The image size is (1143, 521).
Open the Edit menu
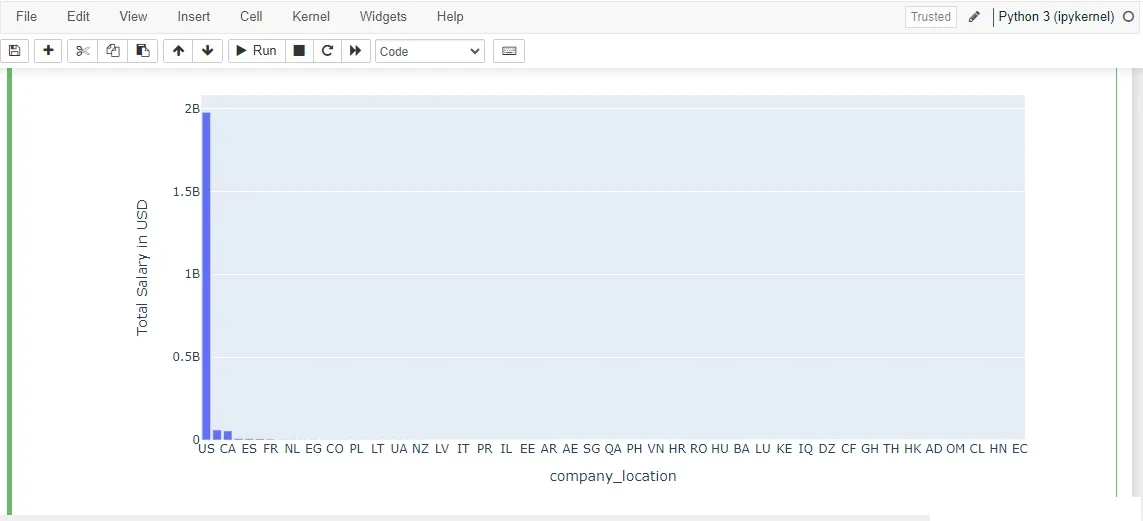(x=78, y=16)
